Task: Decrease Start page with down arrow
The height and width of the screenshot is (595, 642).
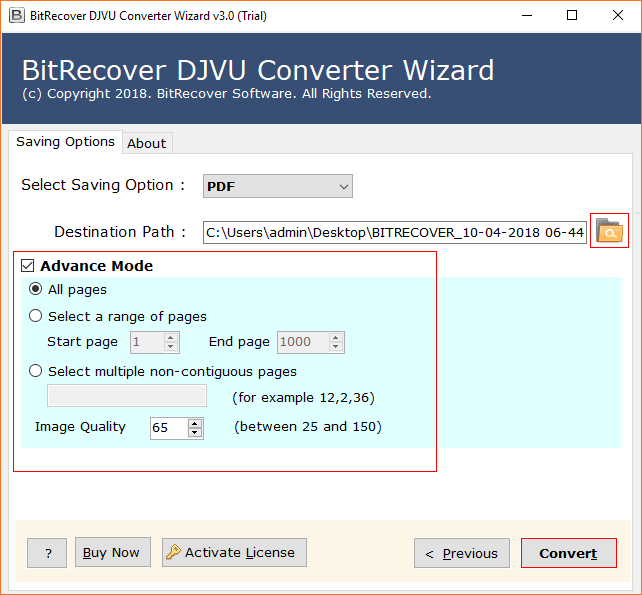Action: [171, 347]
